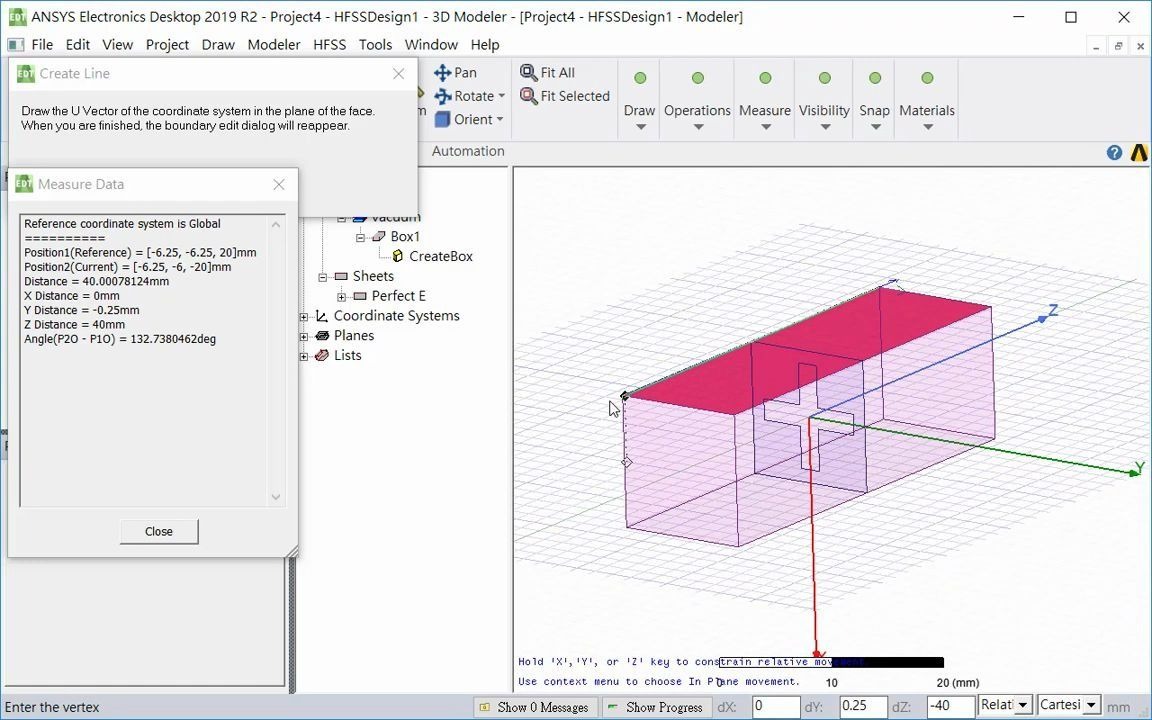
Task: Open the HFSS menu
Action: click(329, 45)
